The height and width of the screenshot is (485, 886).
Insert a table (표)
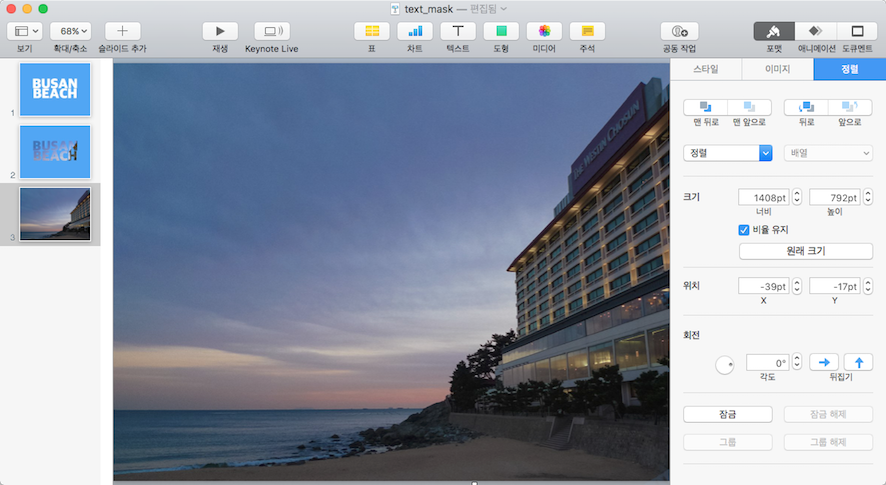click(372, 31)
